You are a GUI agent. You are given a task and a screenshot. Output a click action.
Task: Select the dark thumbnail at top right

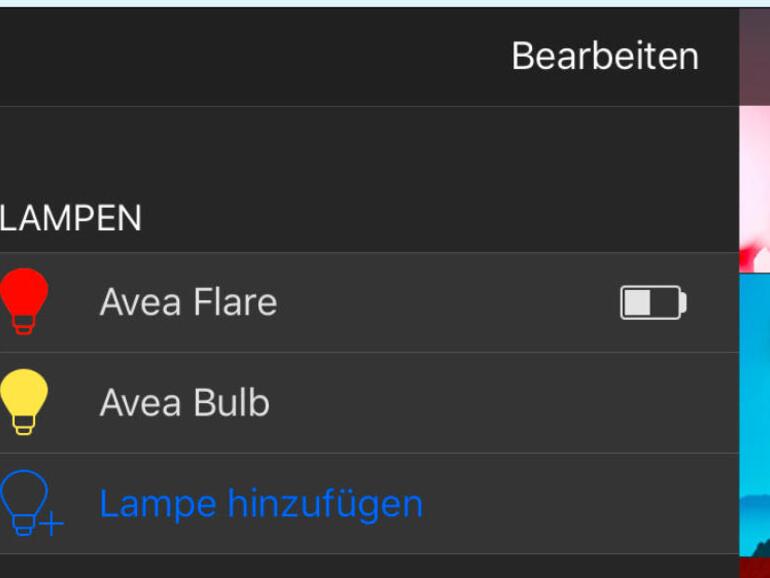[754, 56]
